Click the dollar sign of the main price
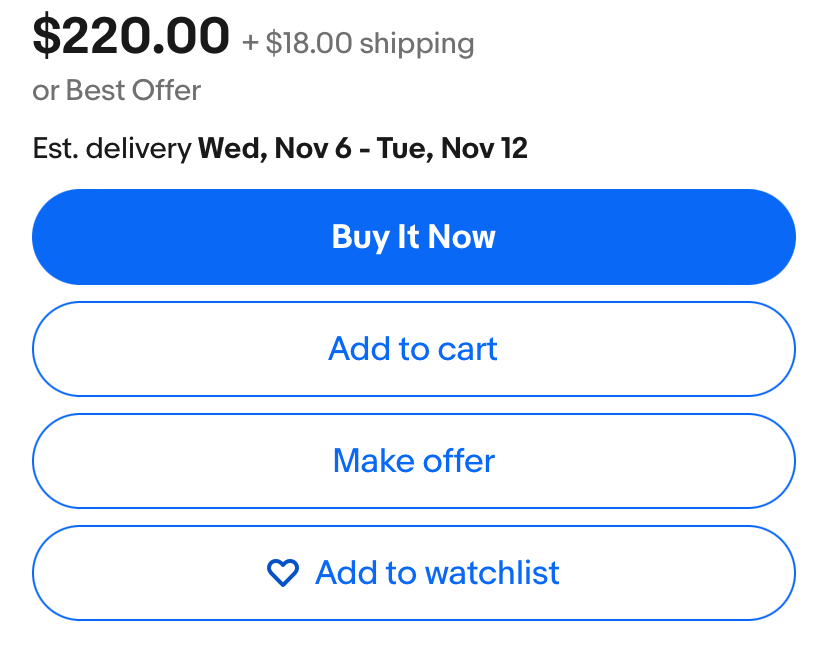828x645 pixels. point(46,36)
